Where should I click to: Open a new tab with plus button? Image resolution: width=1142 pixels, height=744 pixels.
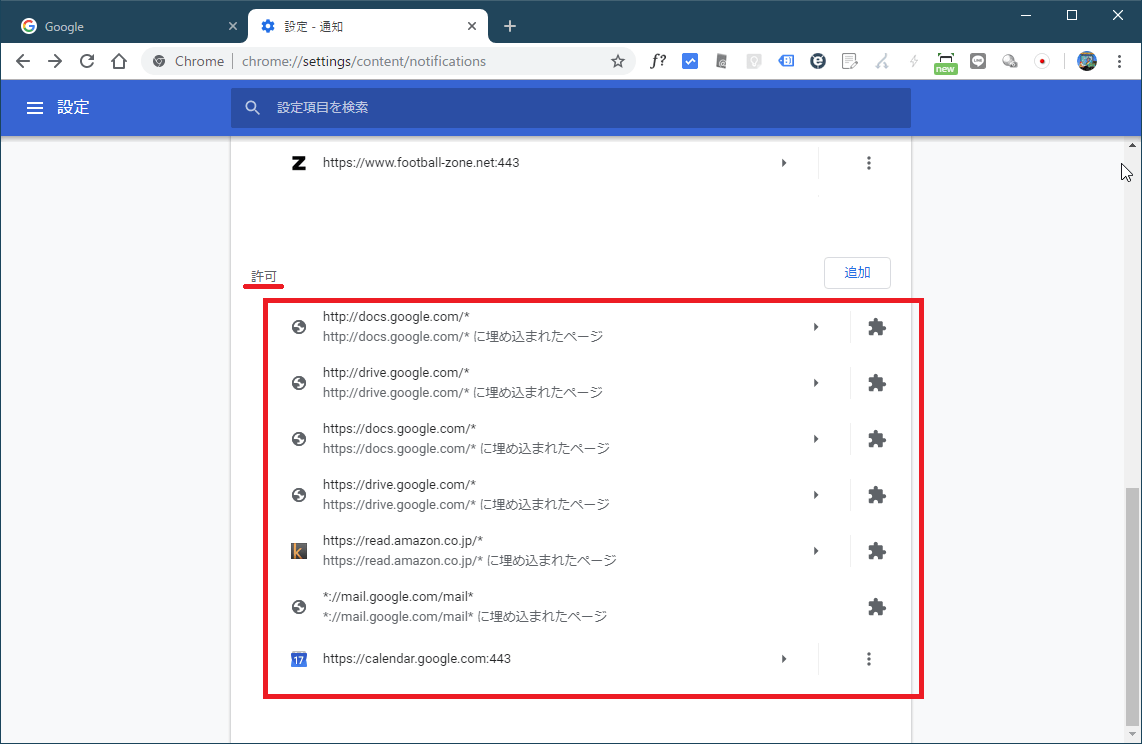click(510, 26)
